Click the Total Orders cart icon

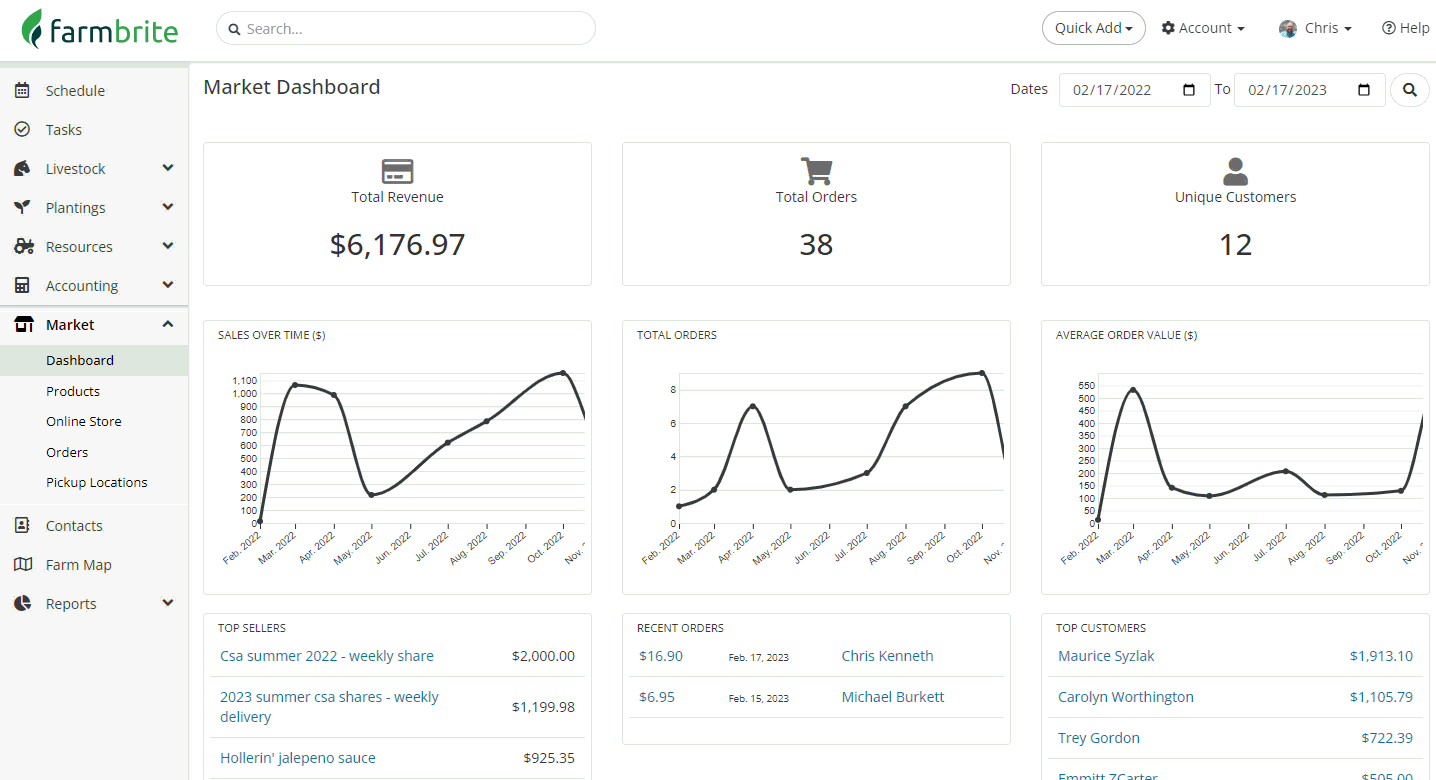(816, 171)
